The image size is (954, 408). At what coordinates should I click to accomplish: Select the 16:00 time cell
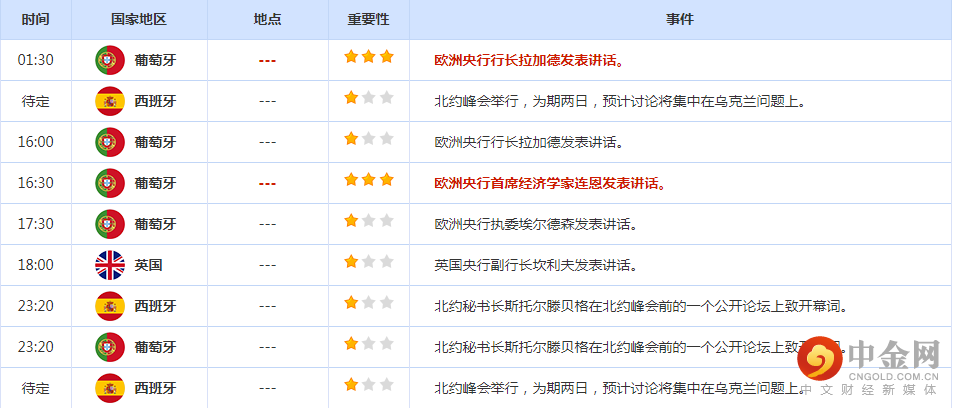[x=35, y=142]
